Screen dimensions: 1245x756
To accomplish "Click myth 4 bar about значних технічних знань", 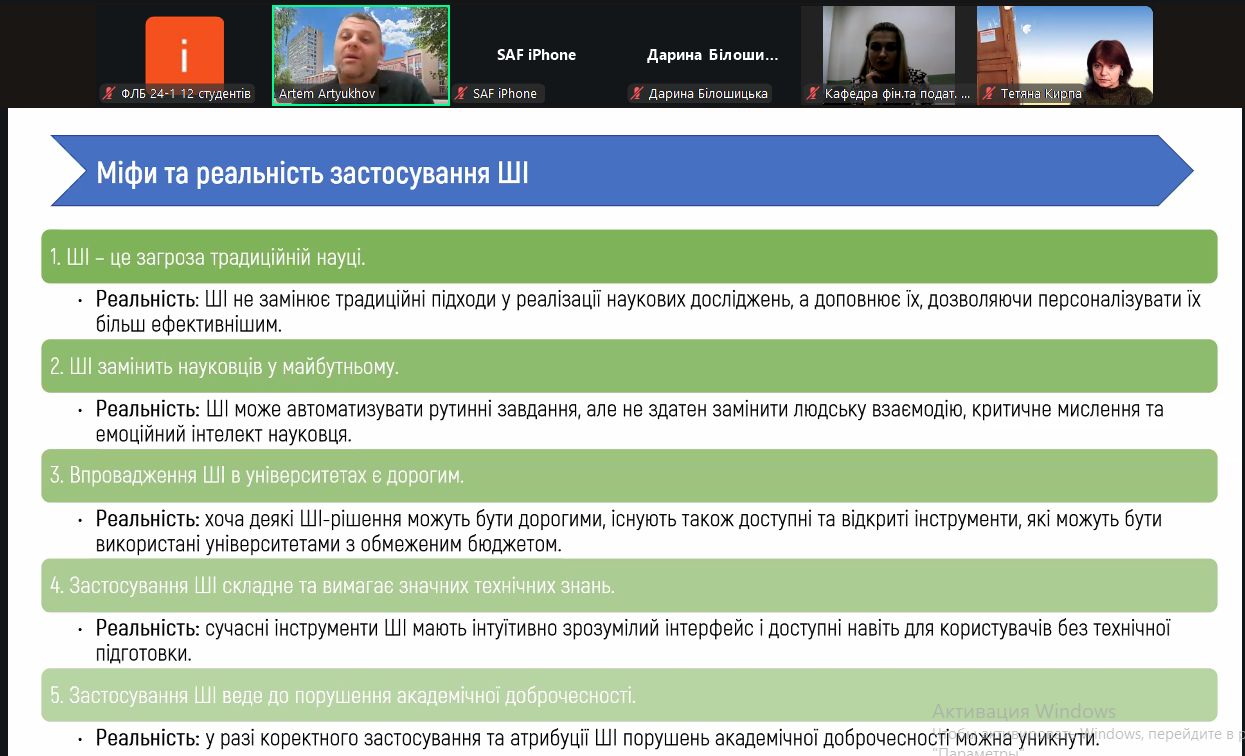I will [628, 585].
